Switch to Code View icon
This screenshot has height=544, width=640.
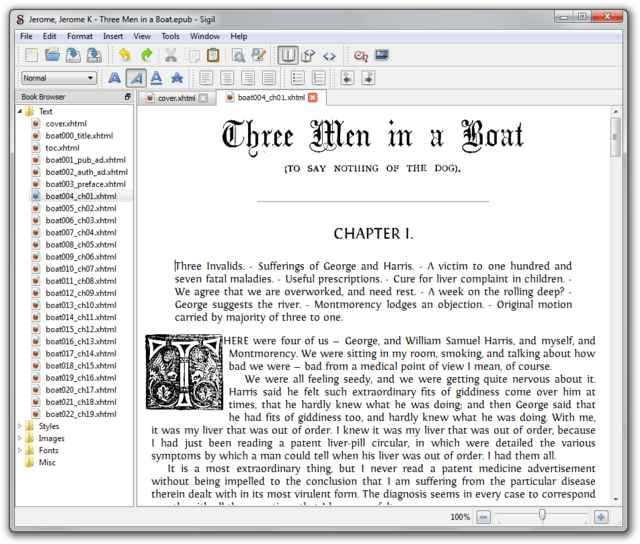(329, 55)
